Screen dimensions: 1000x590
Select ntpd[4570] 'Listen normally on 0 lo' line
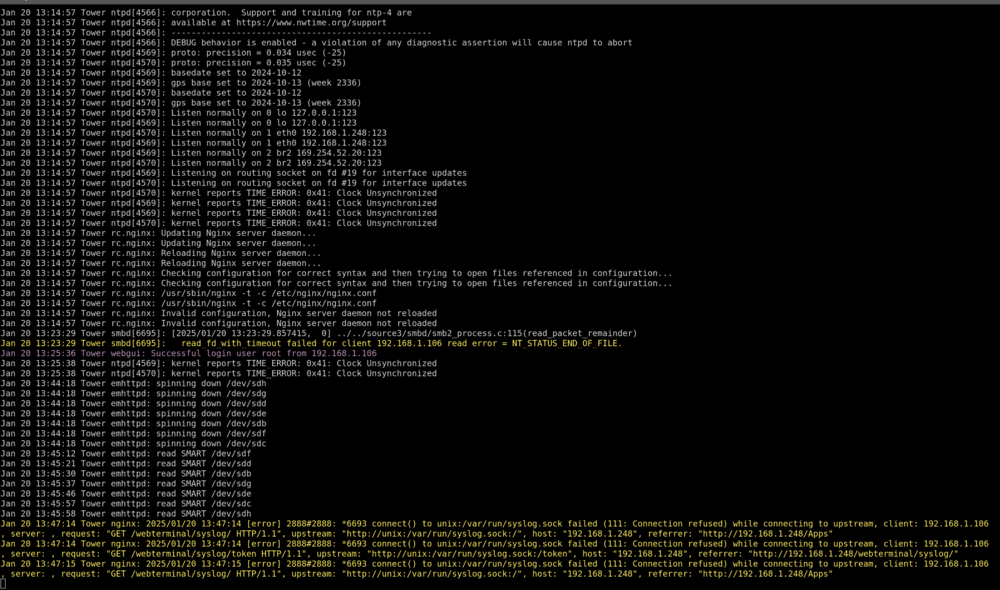(179, 112)
